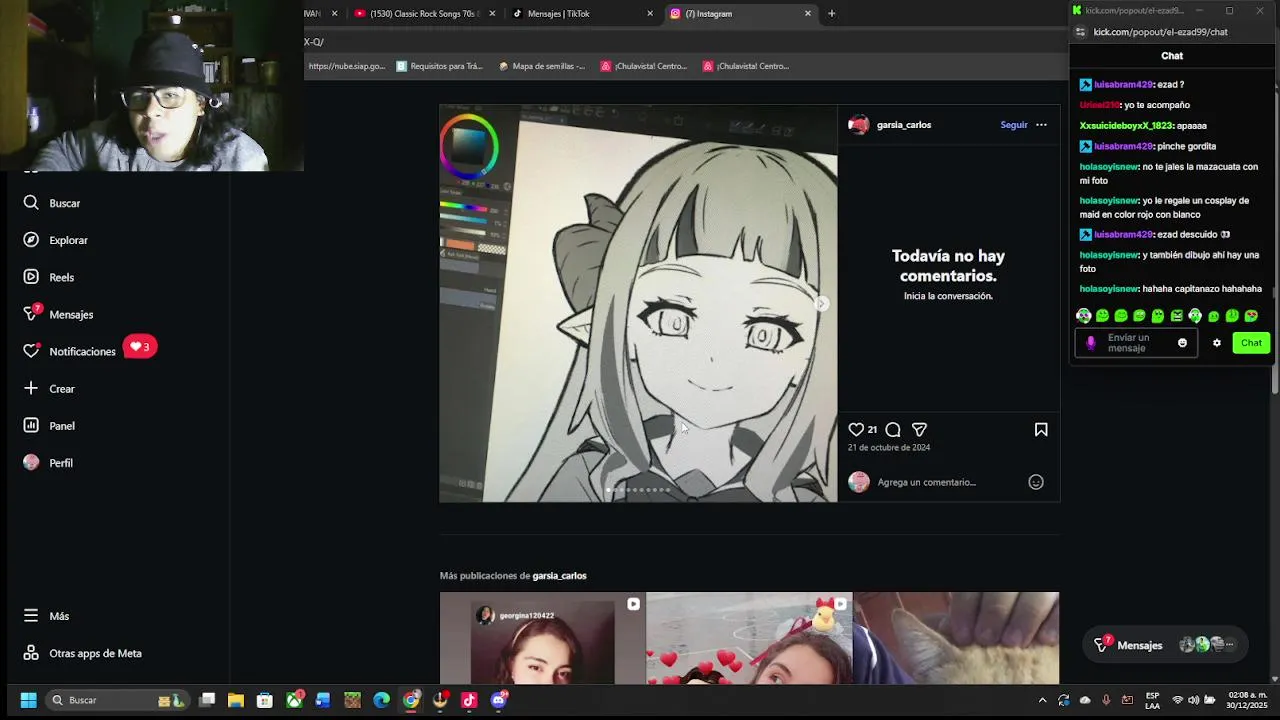The image size is (1280, 720).
Task: Open Discord from the taskbar
Action: (x=498, y=700)
